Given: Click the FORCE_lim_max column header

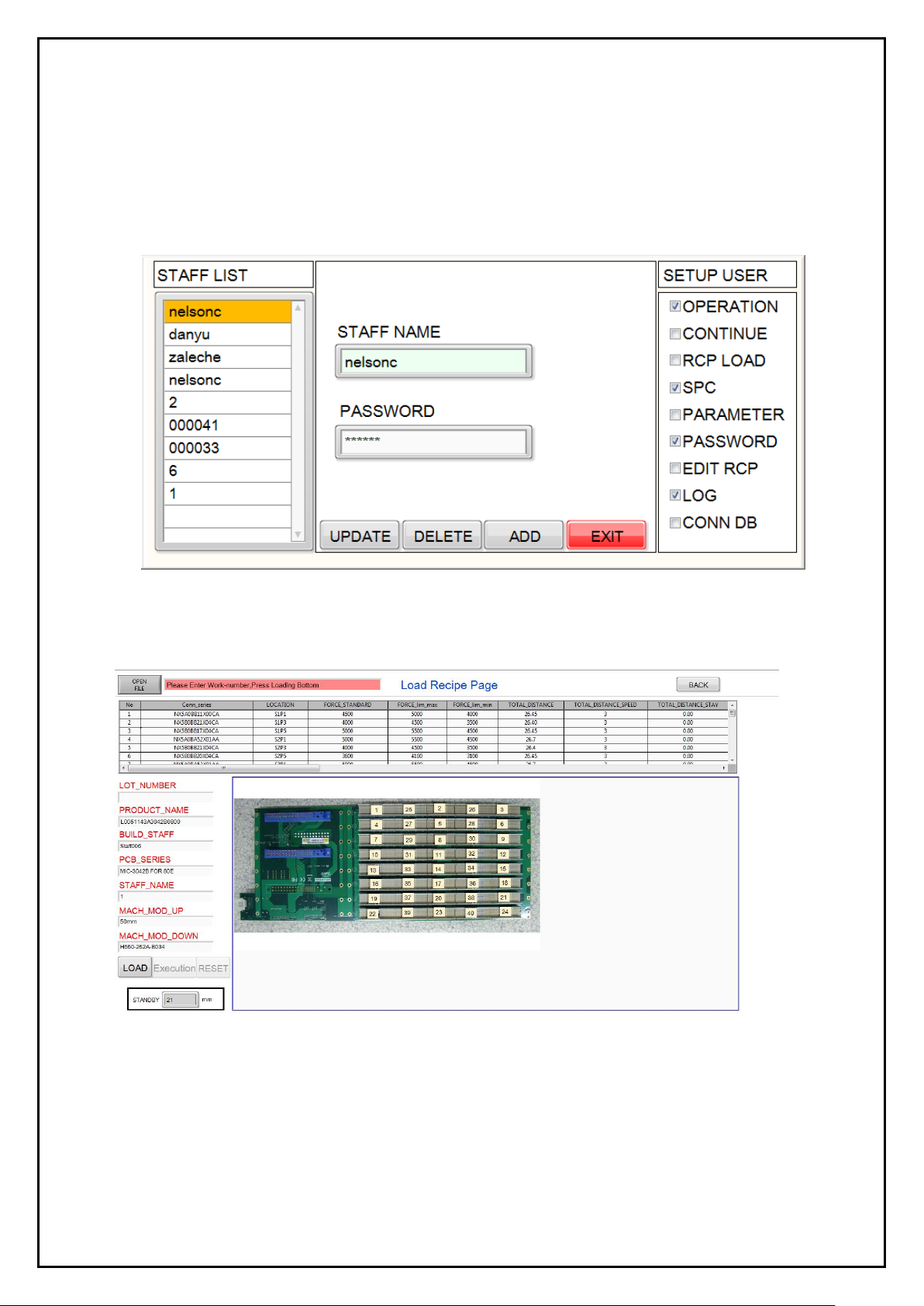Looking at the screenshot, I should (x=417, y=705).
